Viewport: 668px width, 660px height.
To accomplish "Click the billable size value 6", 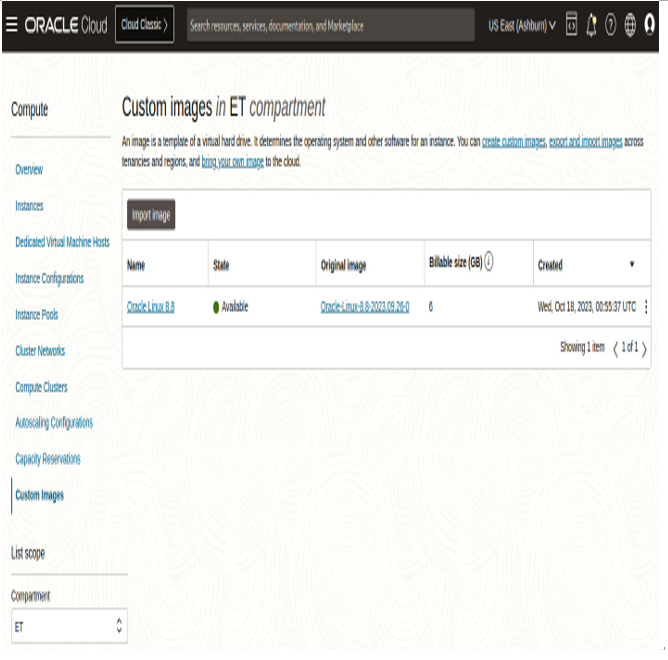I will click(x=431, y=306).
